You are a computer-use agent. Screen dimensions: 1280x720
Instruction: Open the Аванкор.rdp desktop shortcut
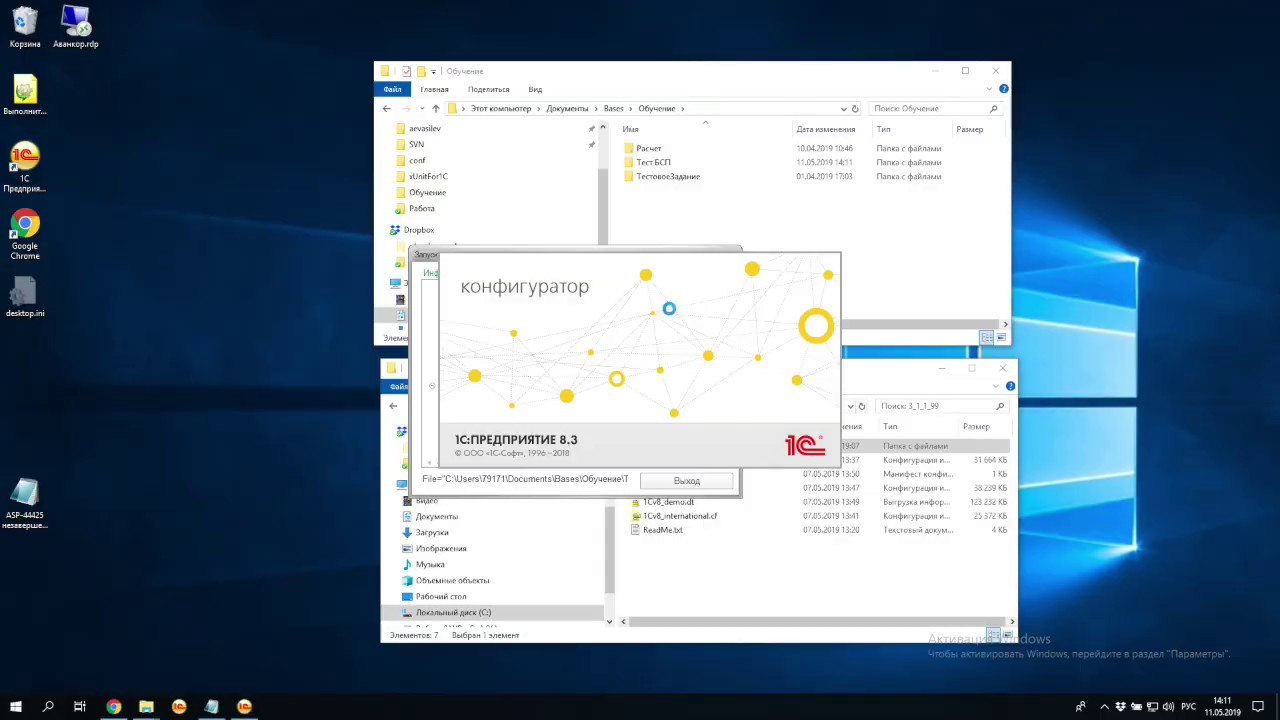click(76, 27)
